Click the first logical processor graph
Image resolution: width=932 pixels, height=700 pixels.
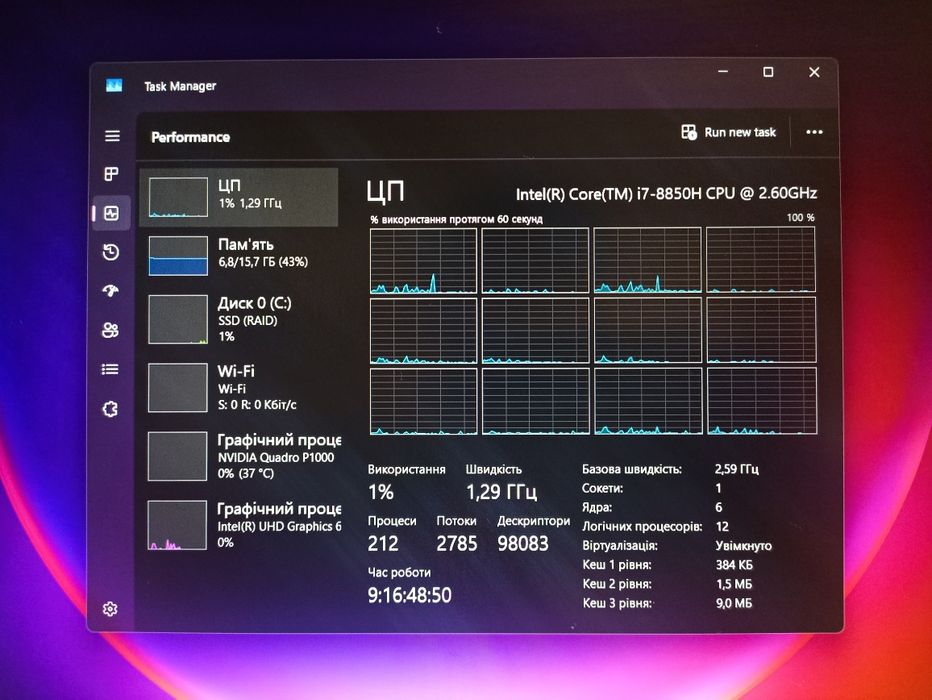pos(423,260)
